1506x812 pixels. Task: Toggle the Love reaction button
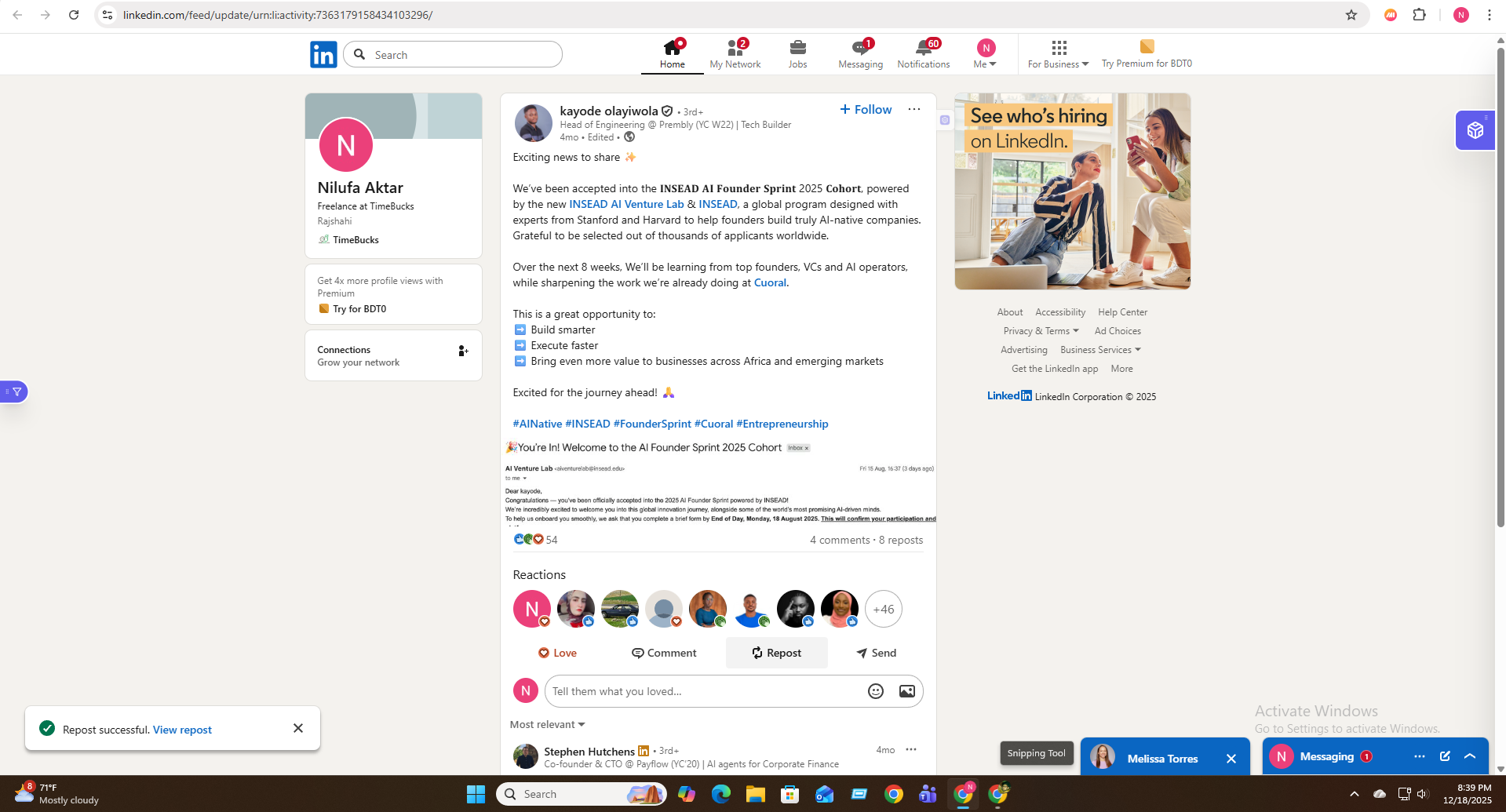click(557, 653)
